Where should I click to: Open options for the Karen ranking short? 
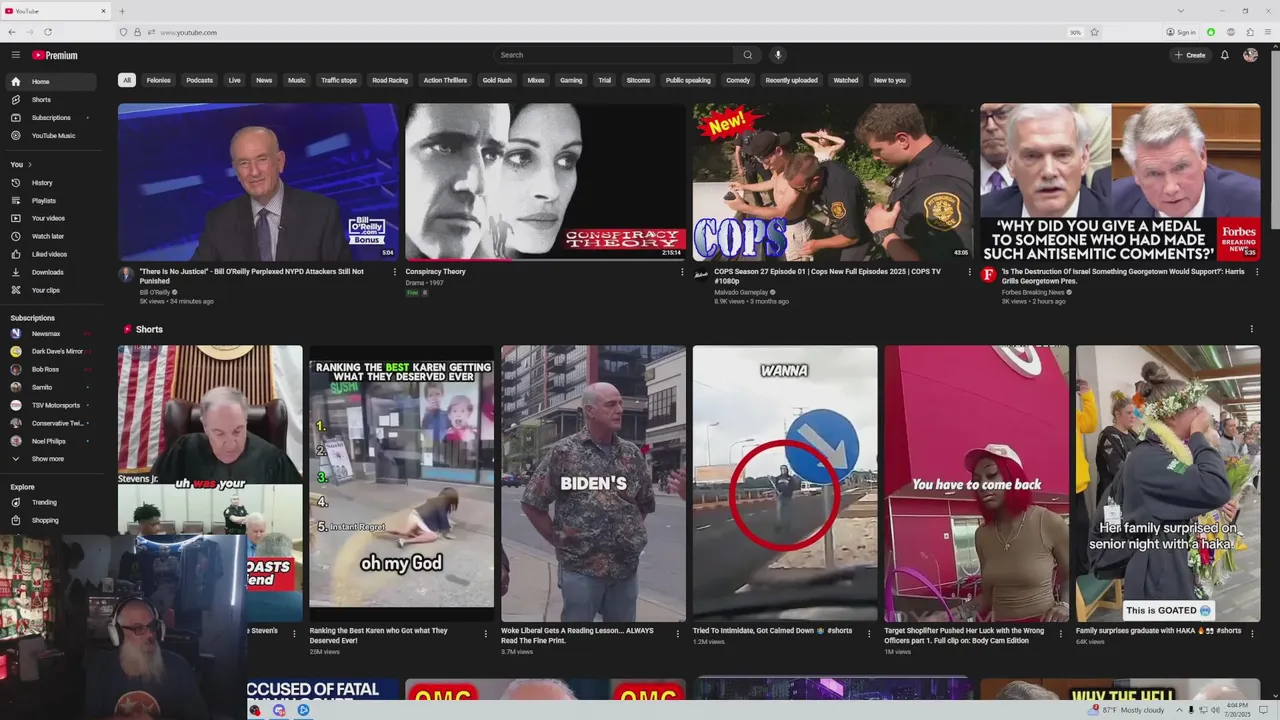486,633
